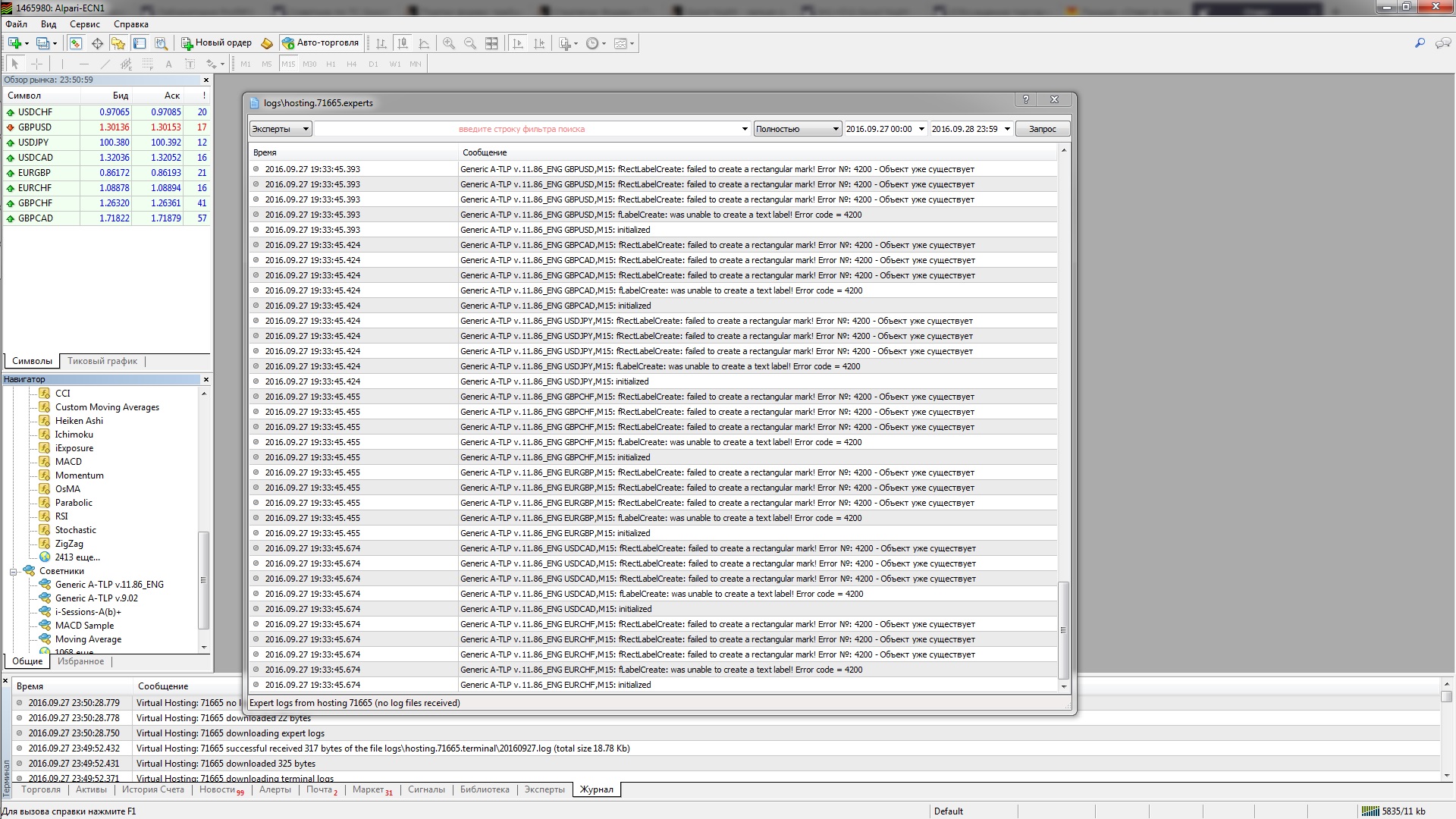1456x819 pixels.
Task: Close the Обзор рынка panel
Action: pos(206,80)
